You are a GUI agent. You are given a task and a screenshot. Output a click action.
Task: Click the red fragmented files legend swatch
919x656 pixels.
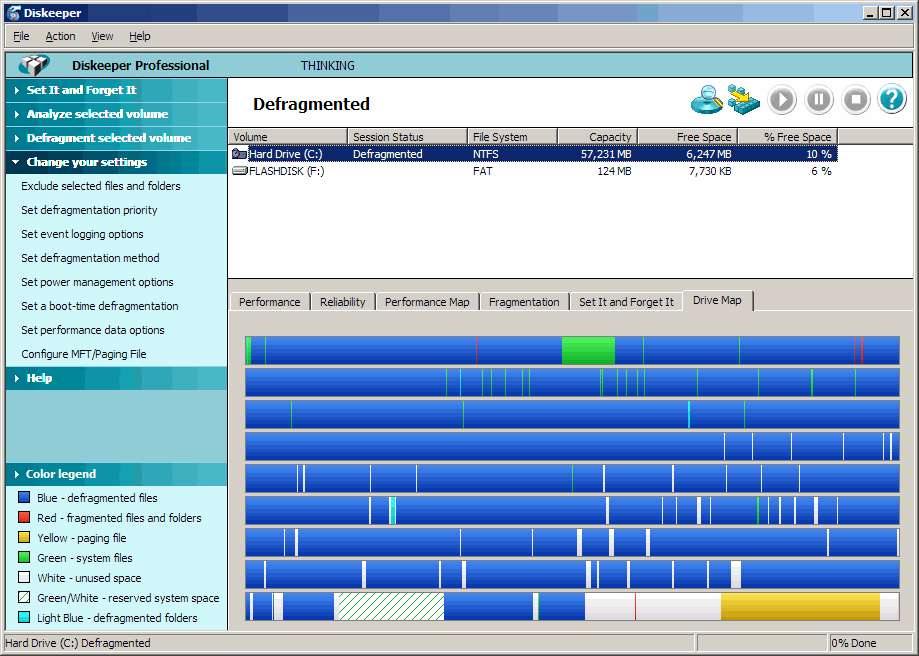click(x=25, y=518)
